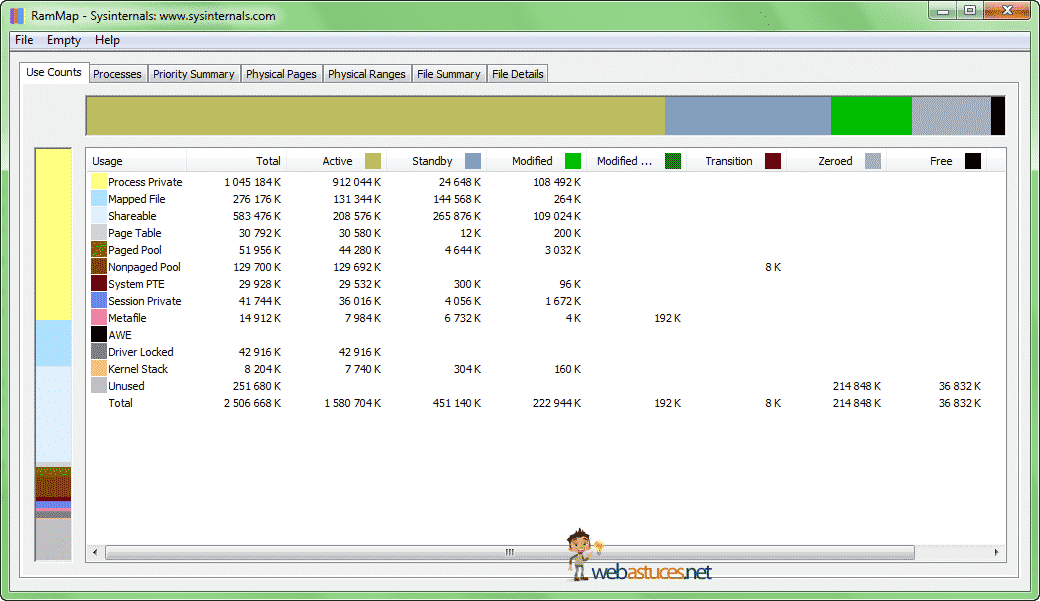Click the yellow Process Private segment of side bar
The image size is (1040, 601).
[53, 235]
